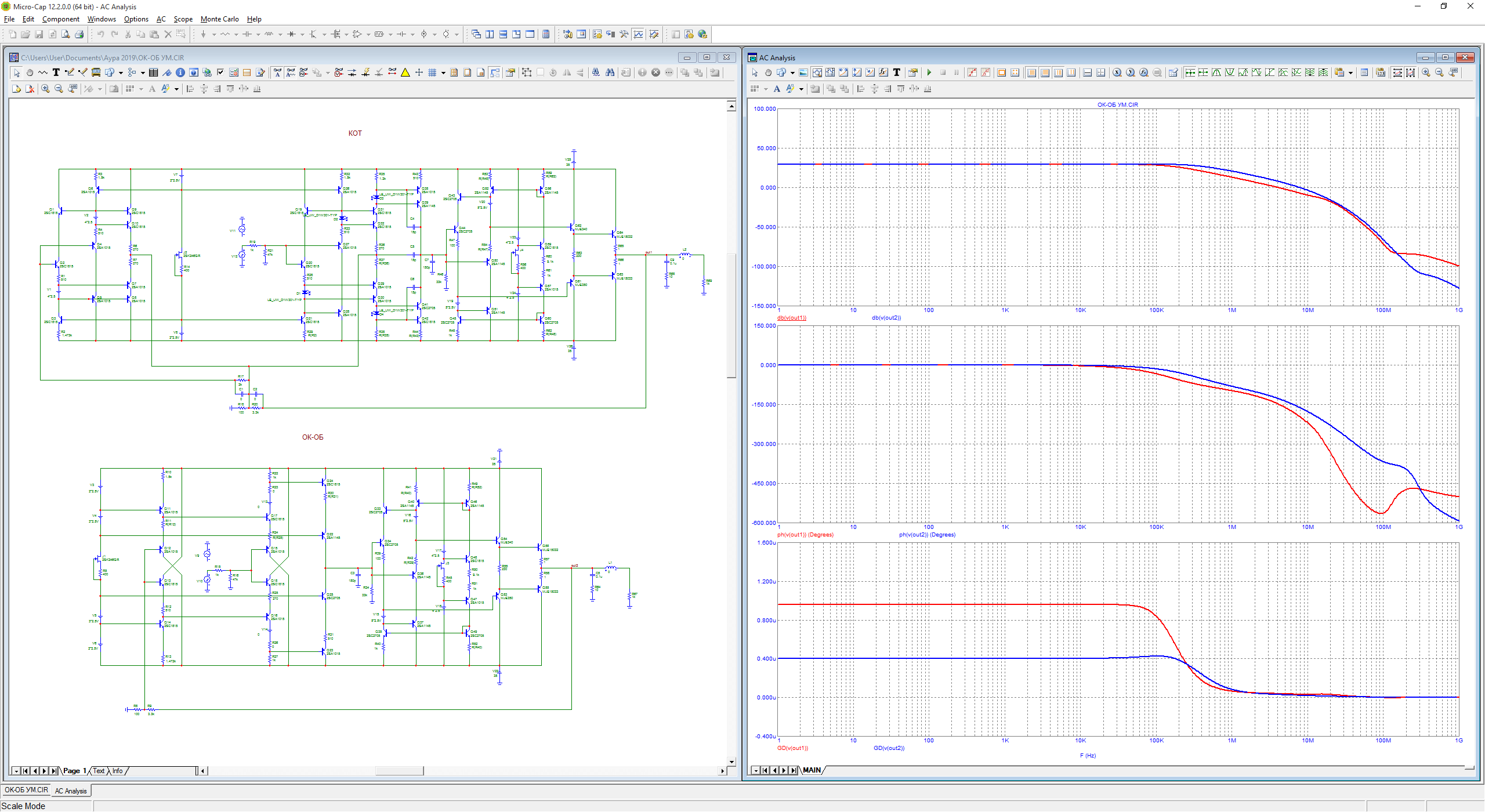
Task: Click the ground component icon in main toolbar
Action: click(203, 34)
